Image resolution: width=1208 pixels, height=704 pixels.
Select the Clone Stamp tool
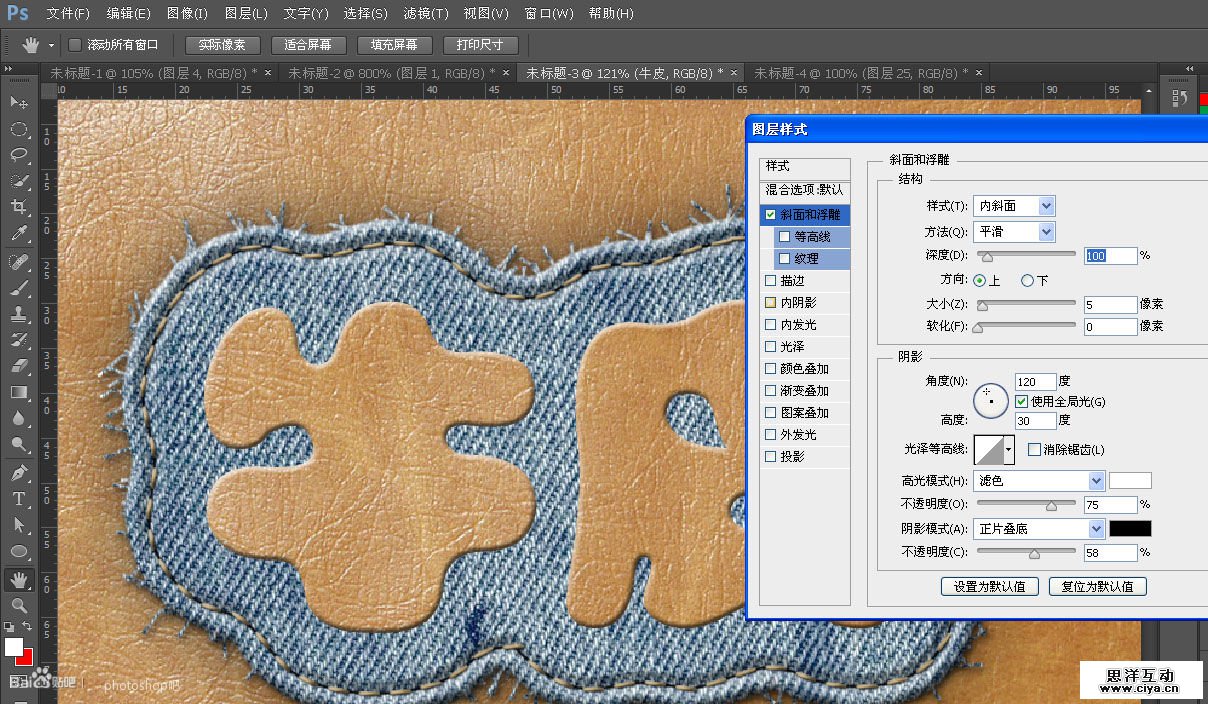point(19,313)
